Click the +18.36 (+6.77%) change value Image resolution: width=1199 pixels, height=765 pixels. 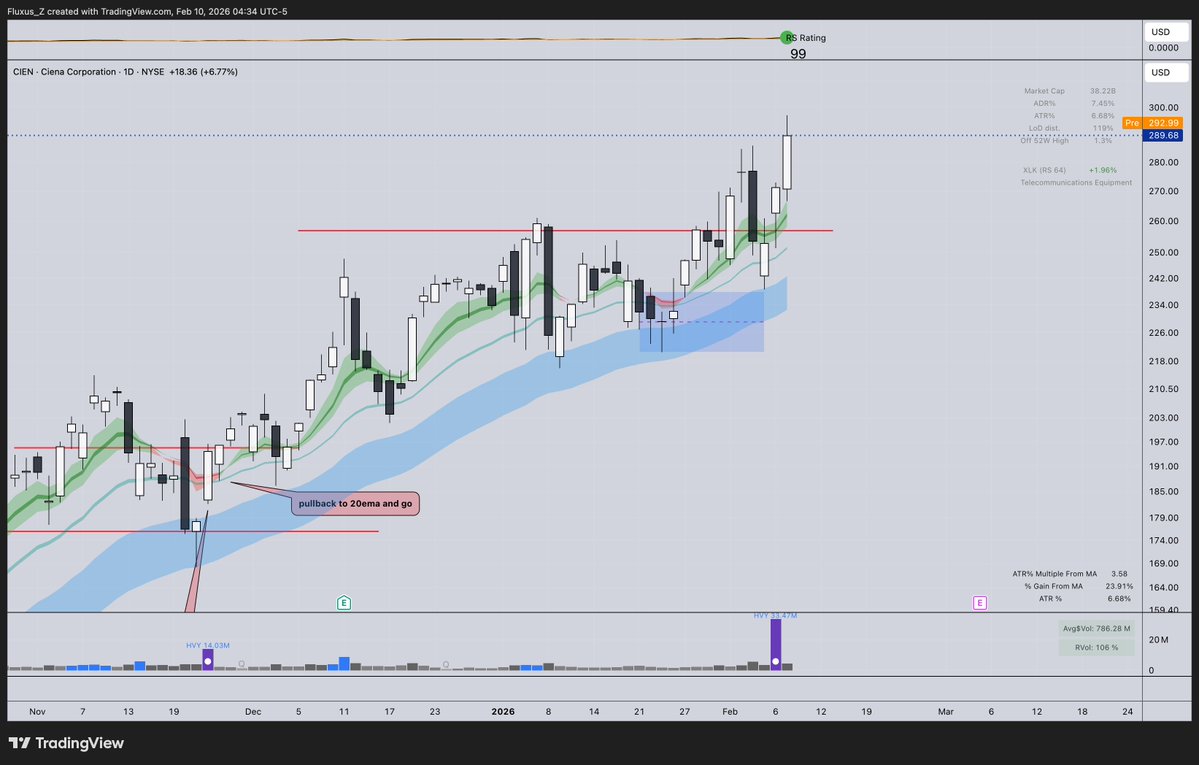[x=203, y=72]
